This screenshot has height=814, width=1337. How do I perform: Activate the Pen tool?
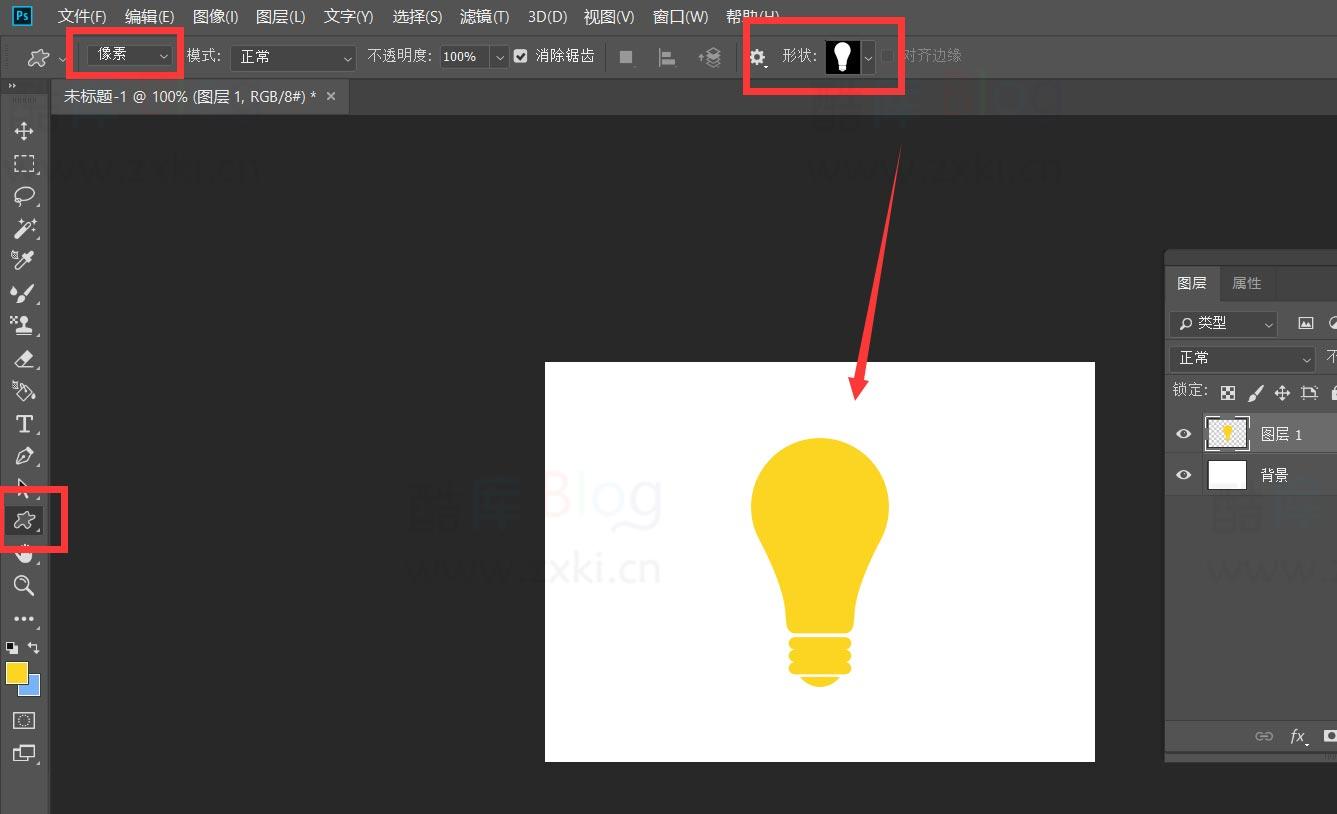click(24, 456)
